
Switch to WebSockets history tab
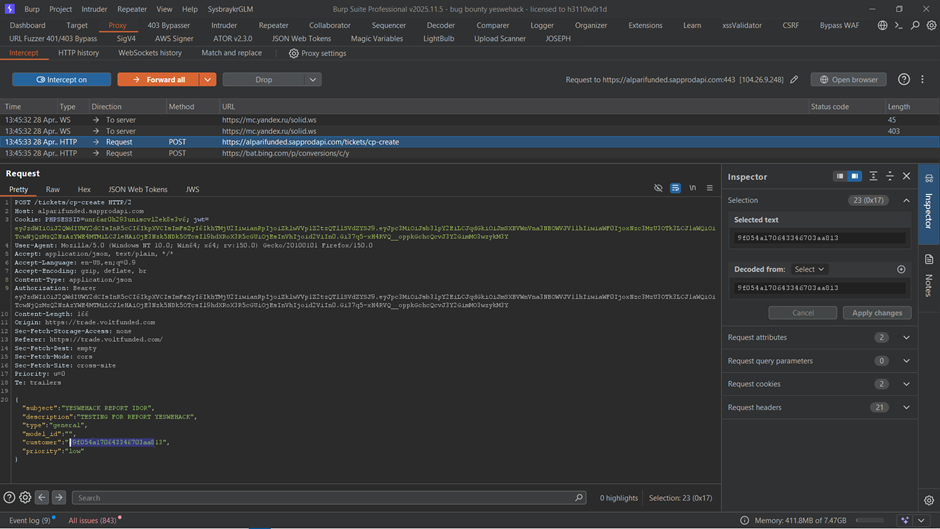click(150, 53)
